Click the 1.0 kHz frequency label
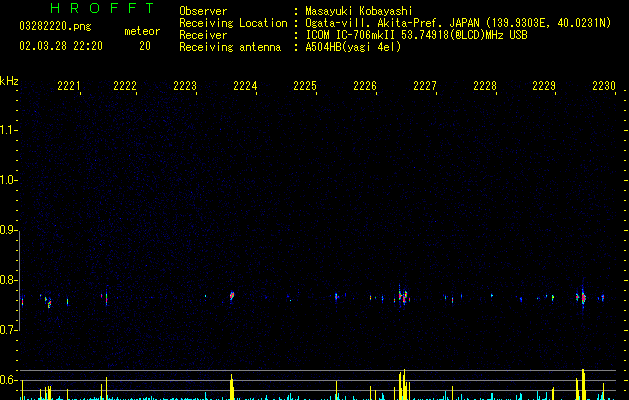Screen dimensions: 629x400 pos(8,180)
